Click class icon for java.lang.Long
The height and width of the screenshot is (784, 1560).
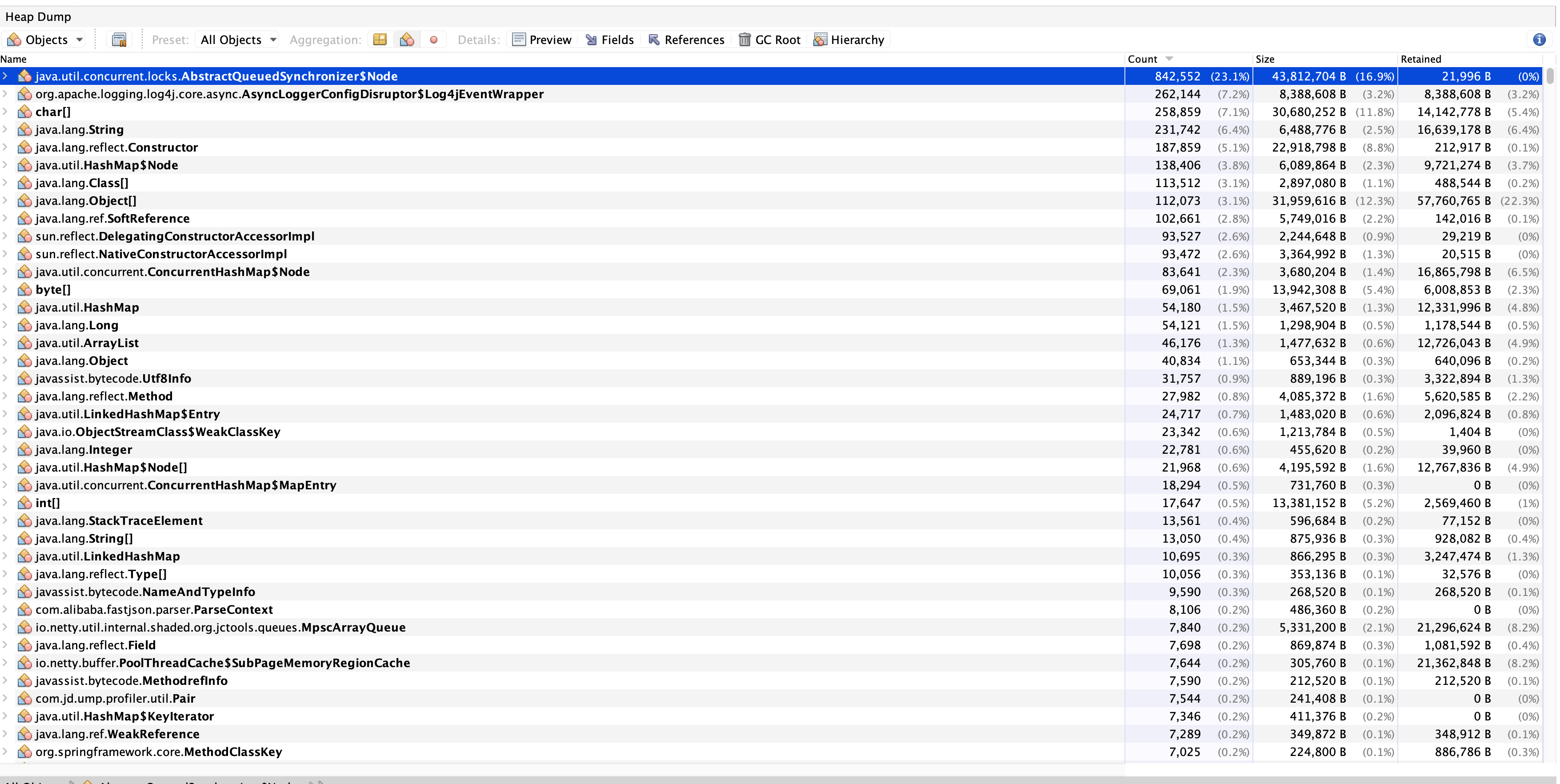(25, 325)
